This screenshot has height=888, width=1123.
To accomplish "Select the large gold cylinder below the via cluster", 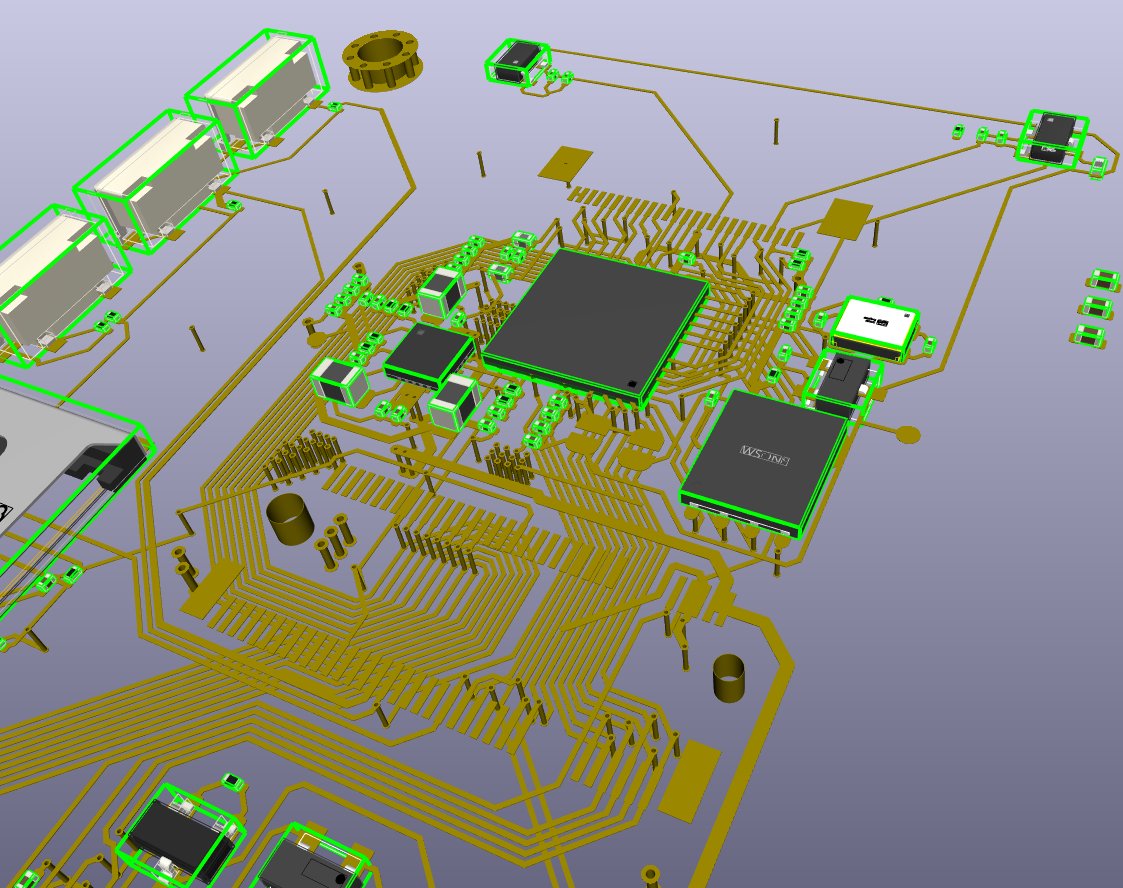I will 290,518.
